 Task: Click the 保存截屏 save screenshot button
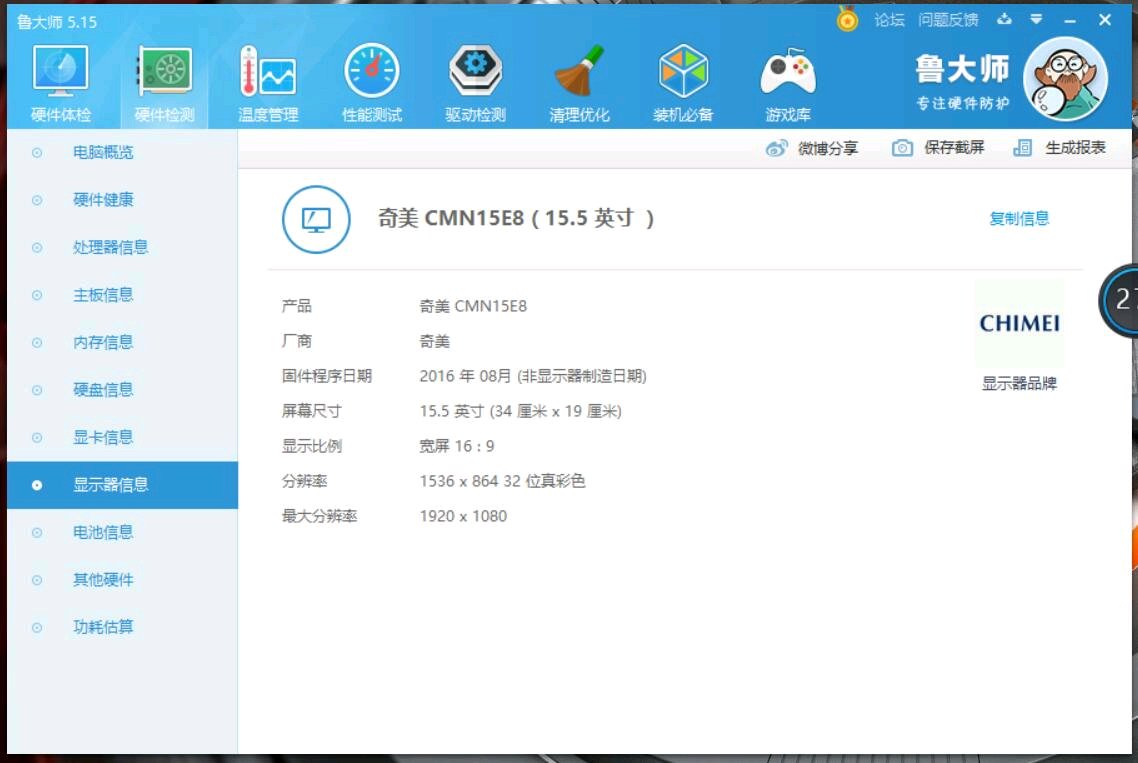tap(954, 148)
